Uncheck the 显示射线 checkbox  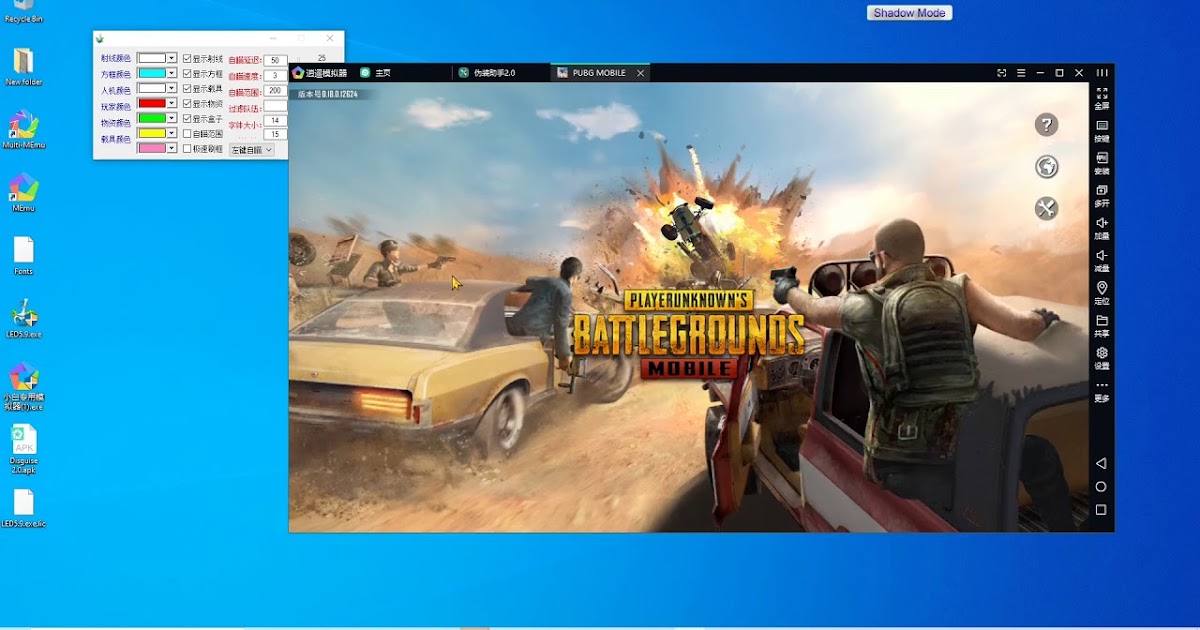pos(187,59)
